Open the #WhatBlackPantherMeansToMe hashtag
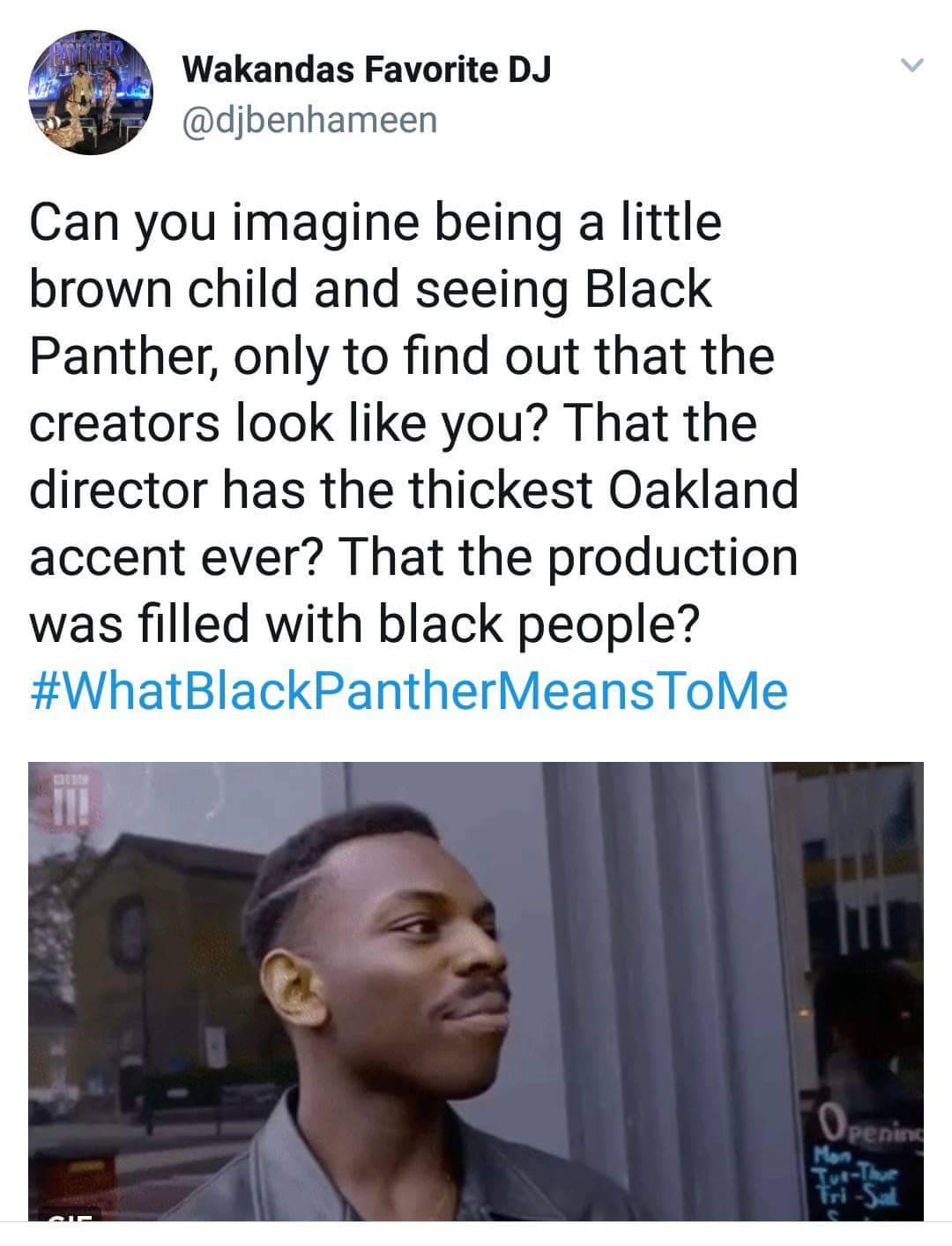 tap(409, 691)
